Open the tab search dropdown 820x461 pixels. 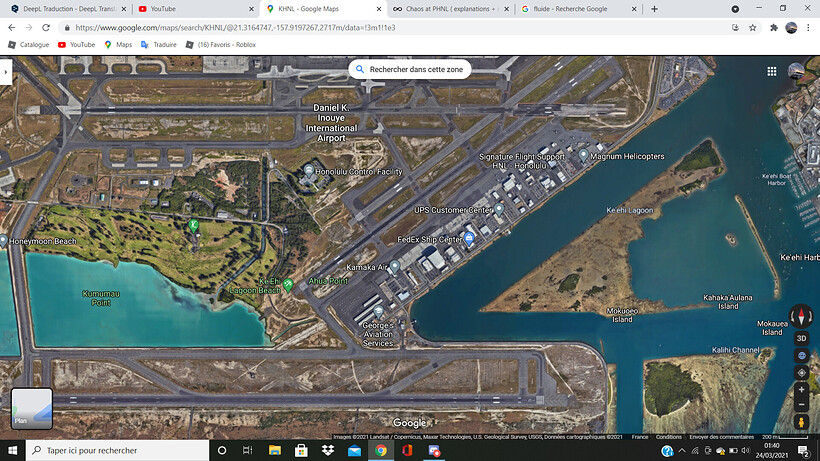735,9
